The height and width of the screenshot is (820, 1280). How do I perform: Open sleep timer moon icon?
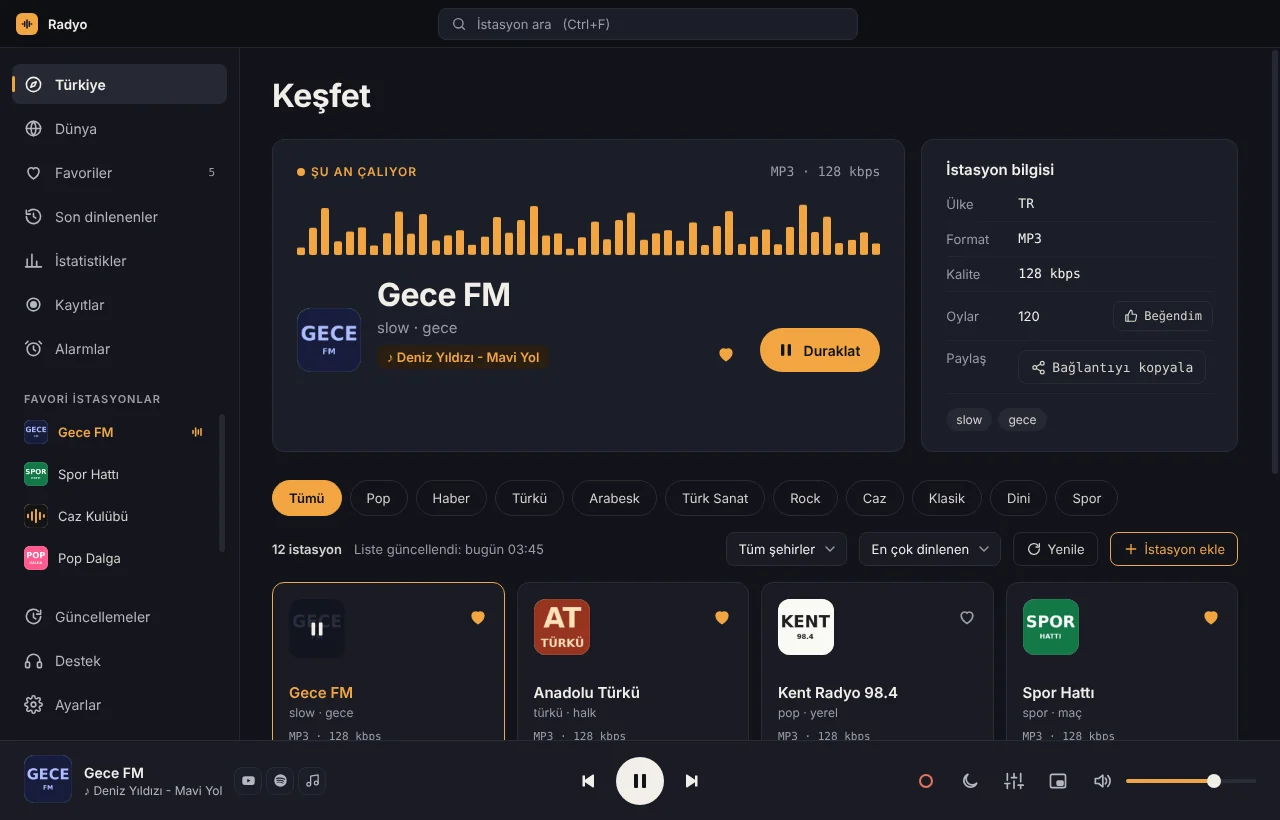coord(970,781)
